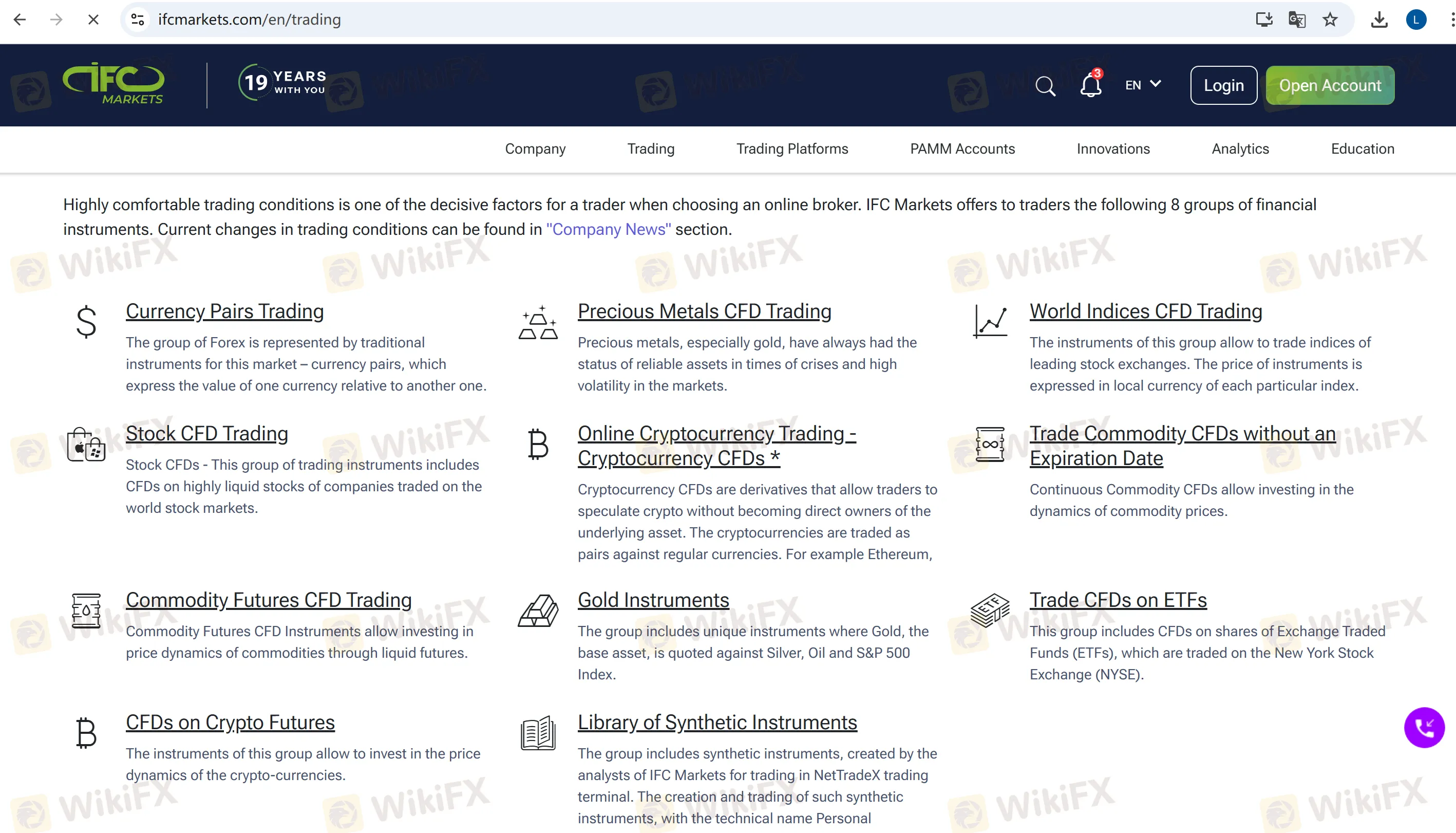
Task: Go forward in browser history
Action: point(56,20)
